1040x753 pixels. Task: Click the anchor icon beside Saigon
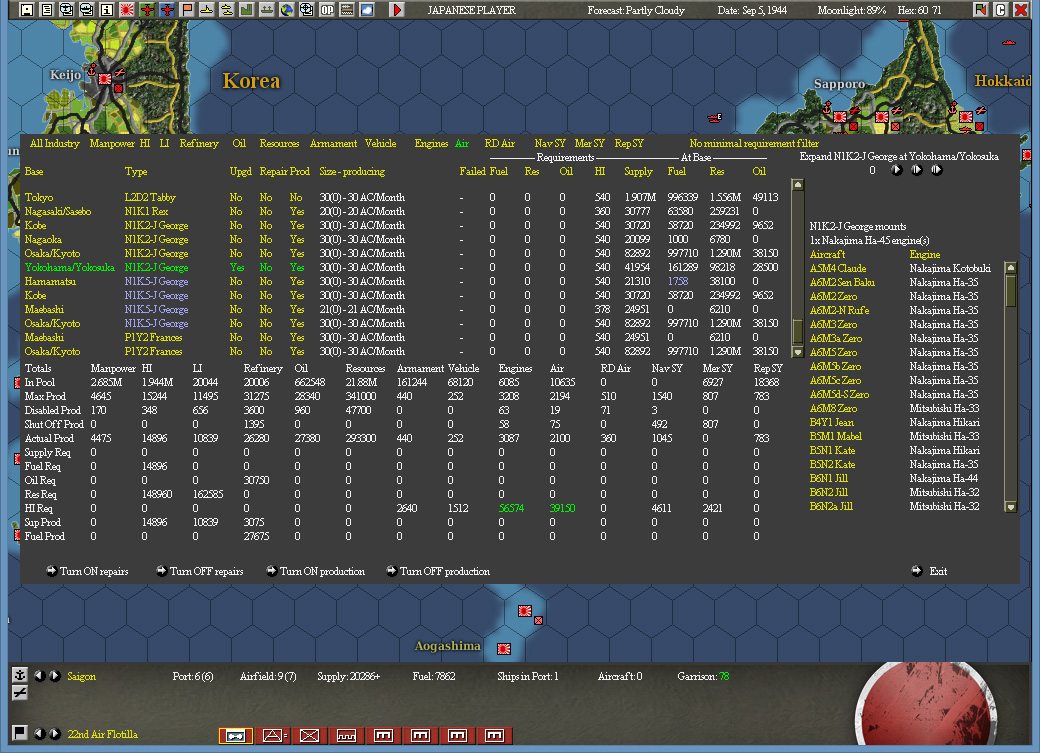(x=20, y=675)
